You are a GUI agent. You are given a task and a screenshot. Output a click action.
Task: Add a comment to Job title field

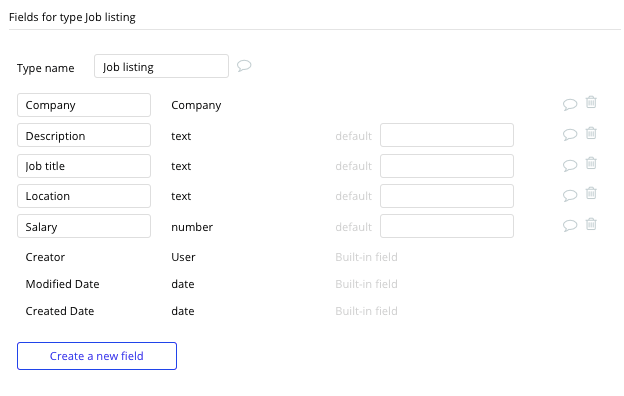coord(570,165)
